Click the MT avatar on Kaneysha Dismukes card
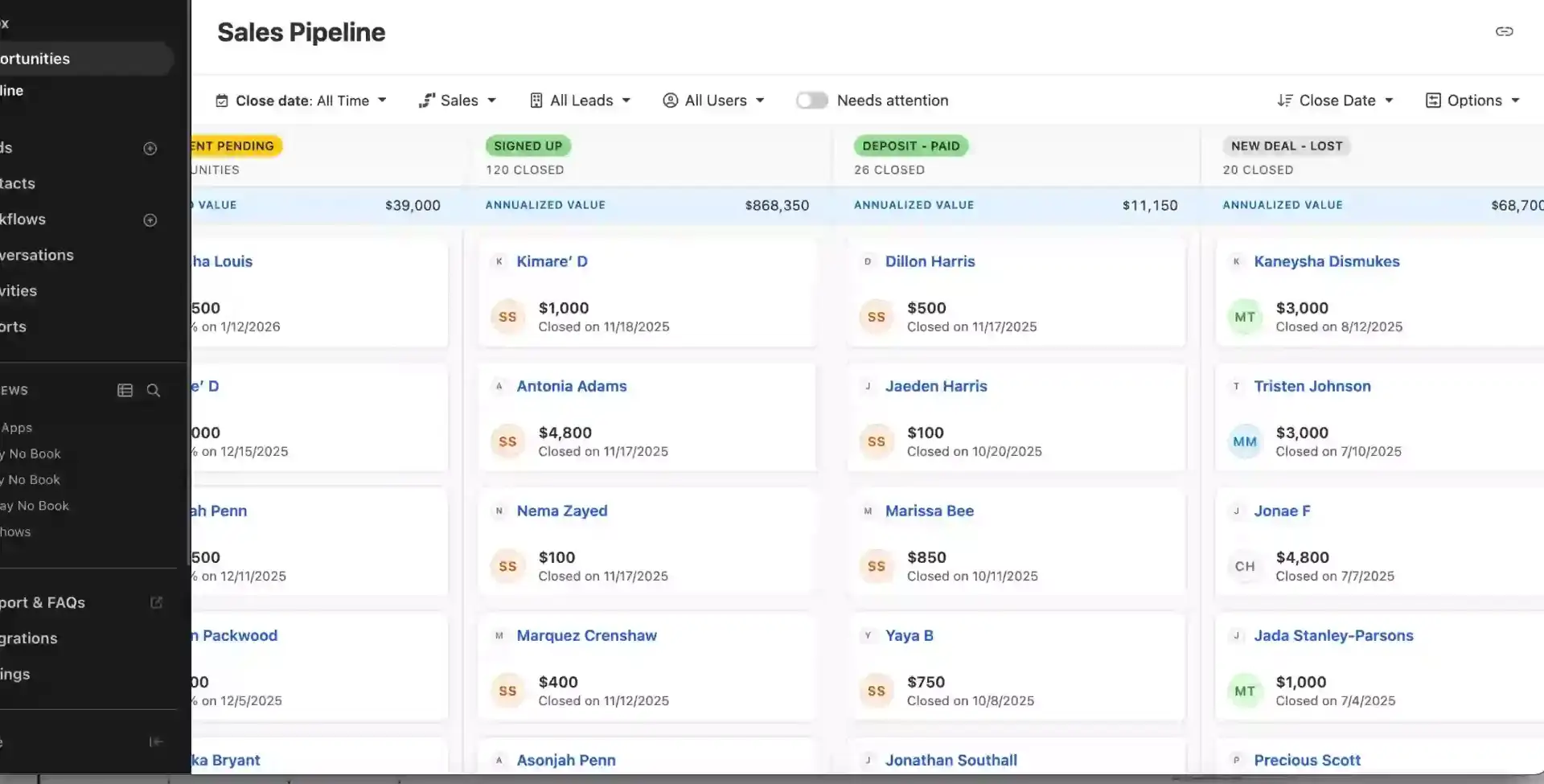The height and width of the screenshot is (784, 1544). (x=1245, y=317)
